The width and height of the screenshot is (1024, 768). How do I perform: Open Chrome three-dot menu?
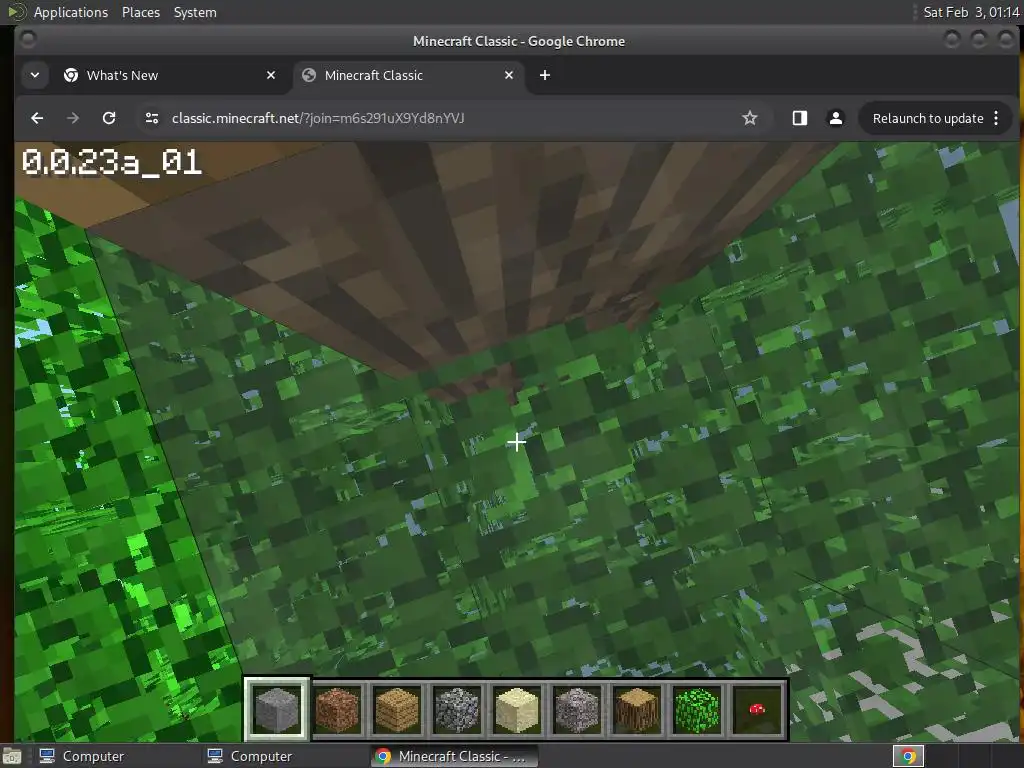[x=997, y=118]
